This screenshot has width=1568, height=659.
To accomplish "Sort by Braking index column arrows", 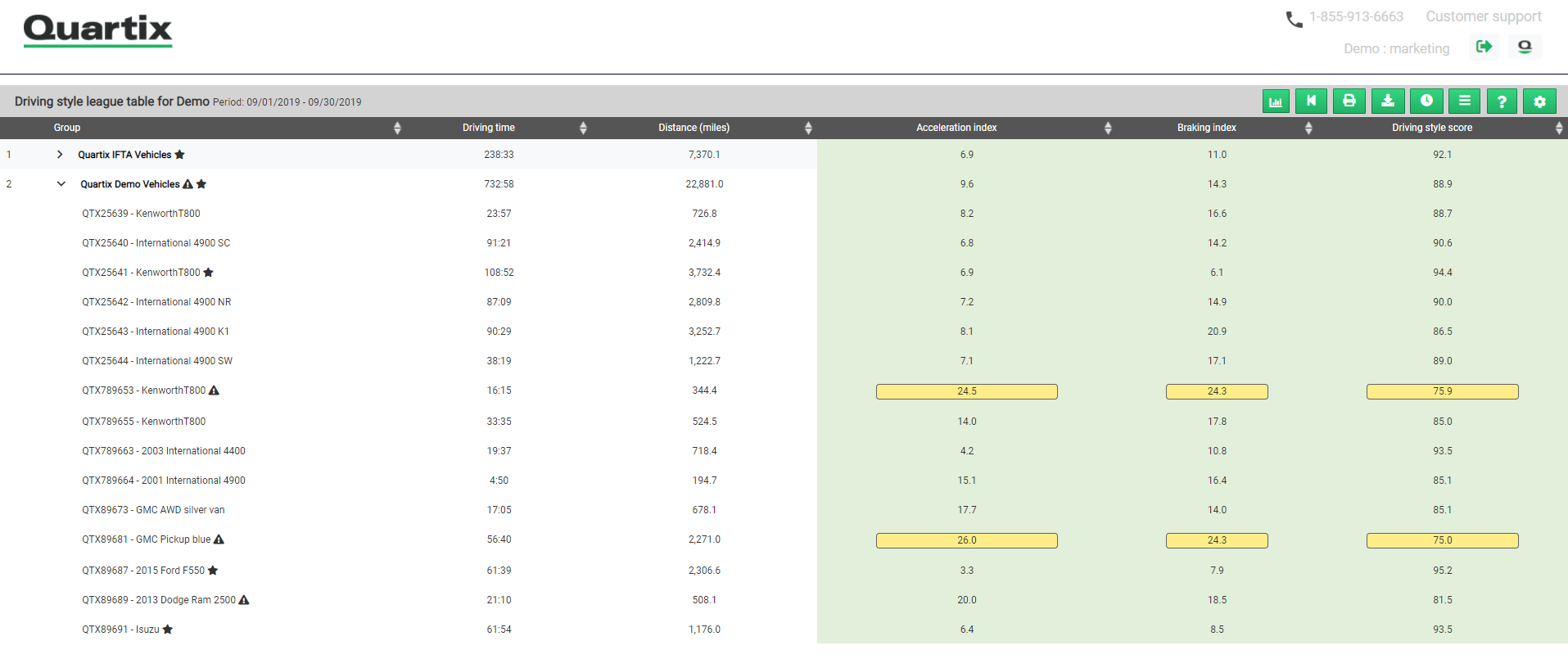I will point(1308,128).
